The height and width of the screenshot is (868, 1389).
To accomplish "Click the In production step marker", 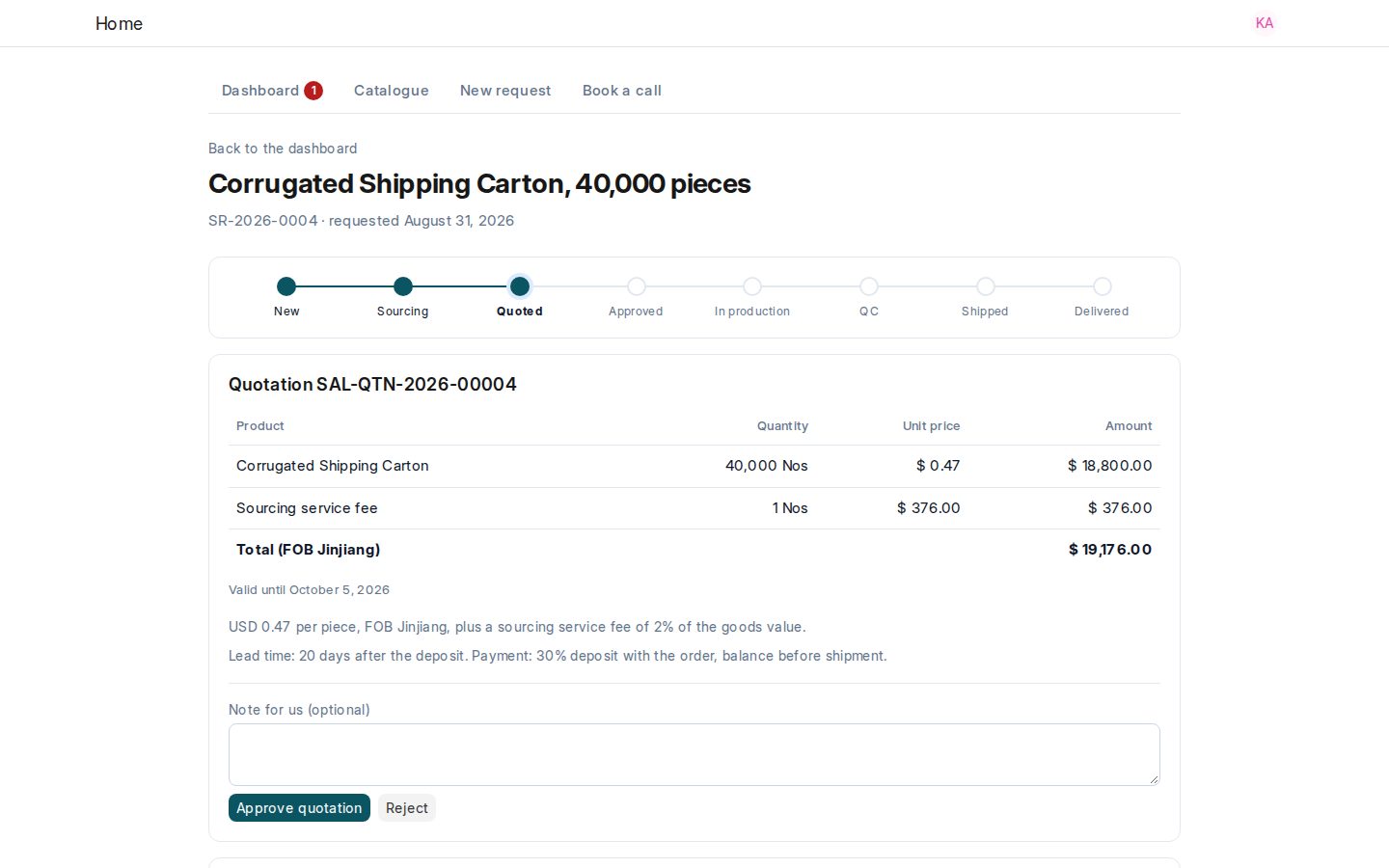I will (x=752, y=286).
